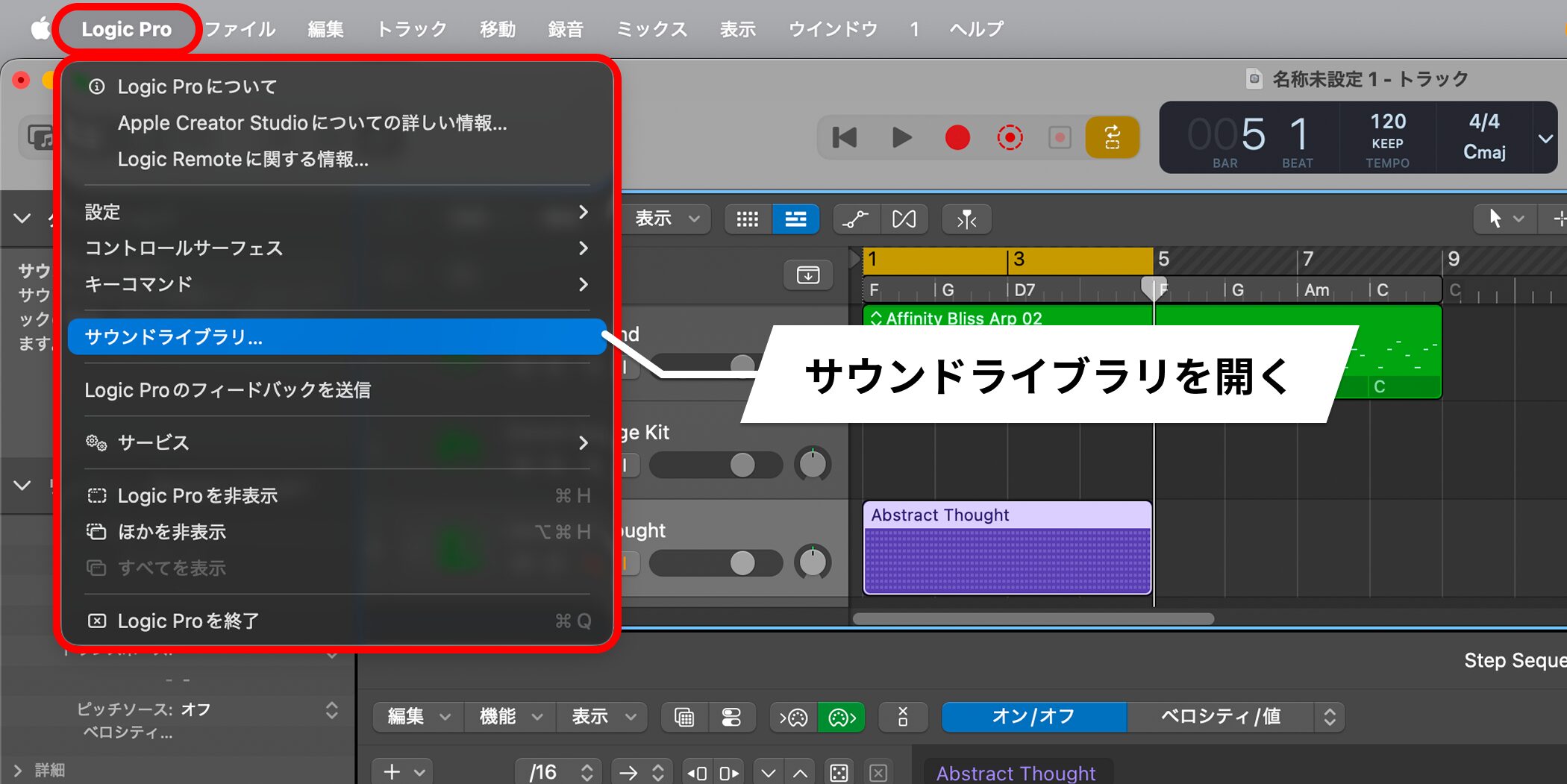This screenshot has width=1567, height=784.
Task: Click the Cmaj key signature
Action: [1484, 152]
